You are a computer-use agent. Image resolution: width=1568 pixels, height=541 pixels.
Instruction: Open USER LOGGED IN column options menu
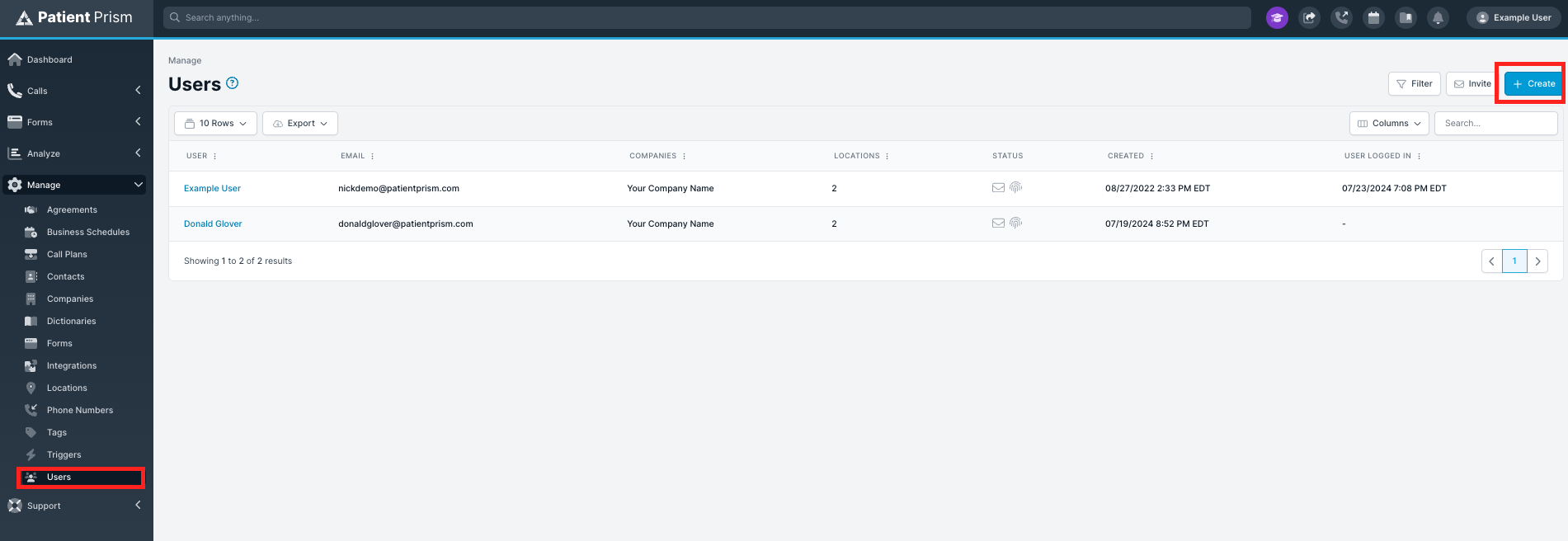point(1419,156)
